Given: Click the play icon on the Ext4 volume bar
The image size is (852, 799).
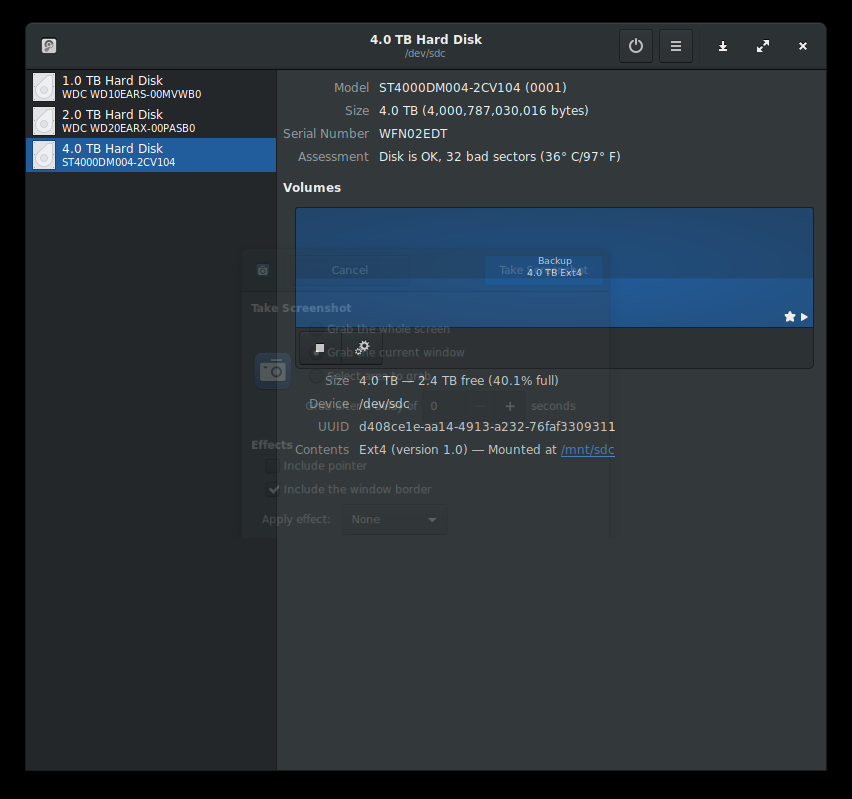Looking at the screenshot, I should tap(805, 316).
